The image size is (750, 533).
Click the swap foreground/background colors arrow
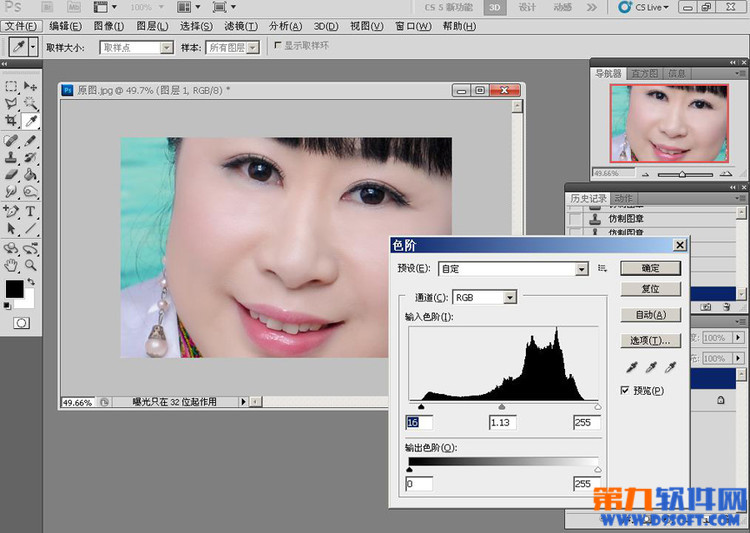click(x=31, y=282)
